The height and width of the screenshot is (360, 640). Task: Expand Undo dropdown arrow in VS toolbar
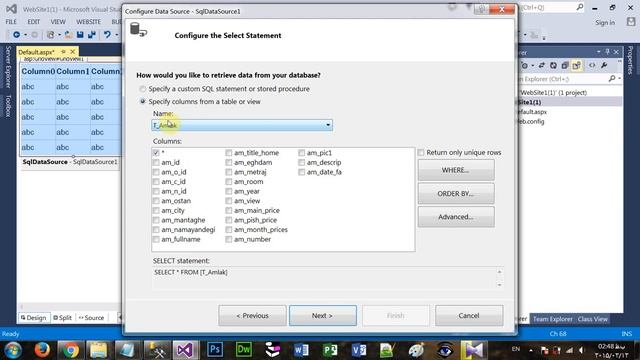click(x=116, y=35)
